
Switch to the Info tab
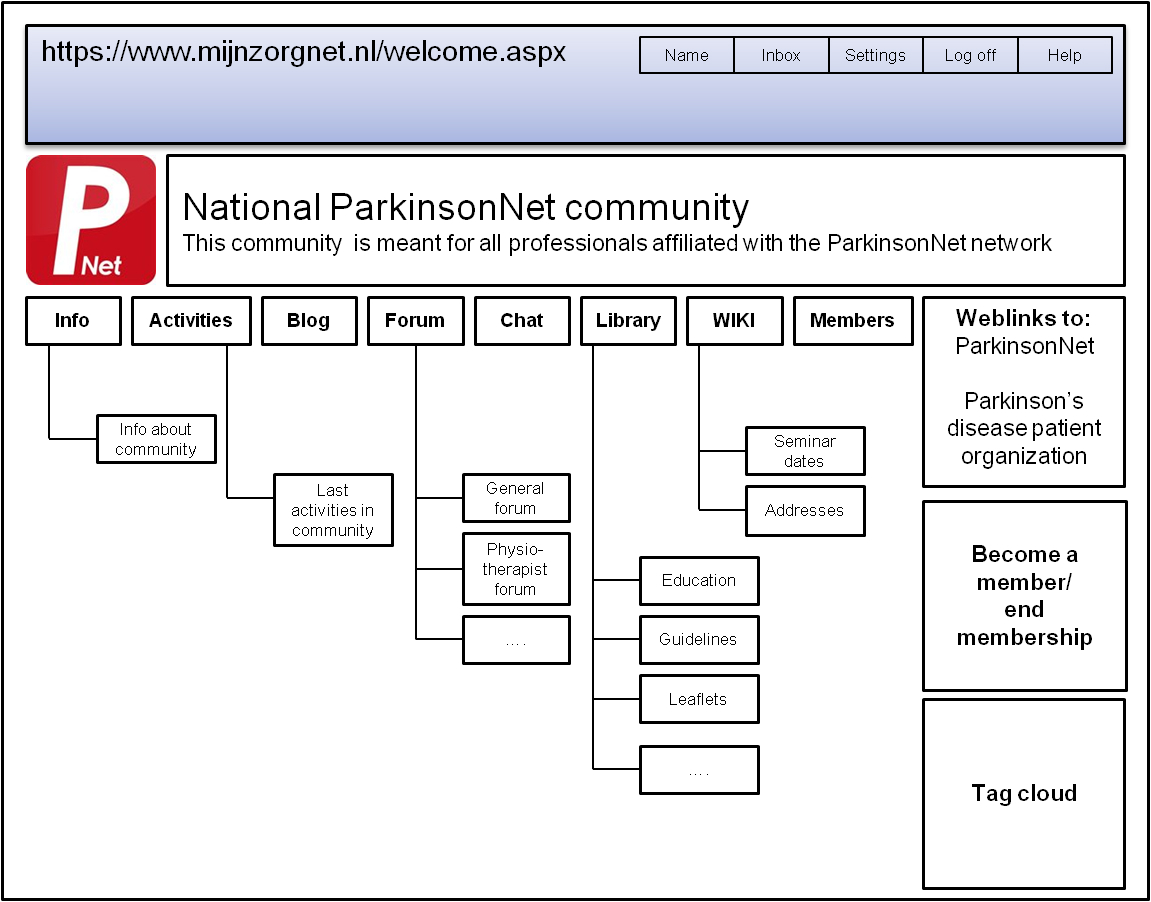pyautogui.click(x=72, y=321)
